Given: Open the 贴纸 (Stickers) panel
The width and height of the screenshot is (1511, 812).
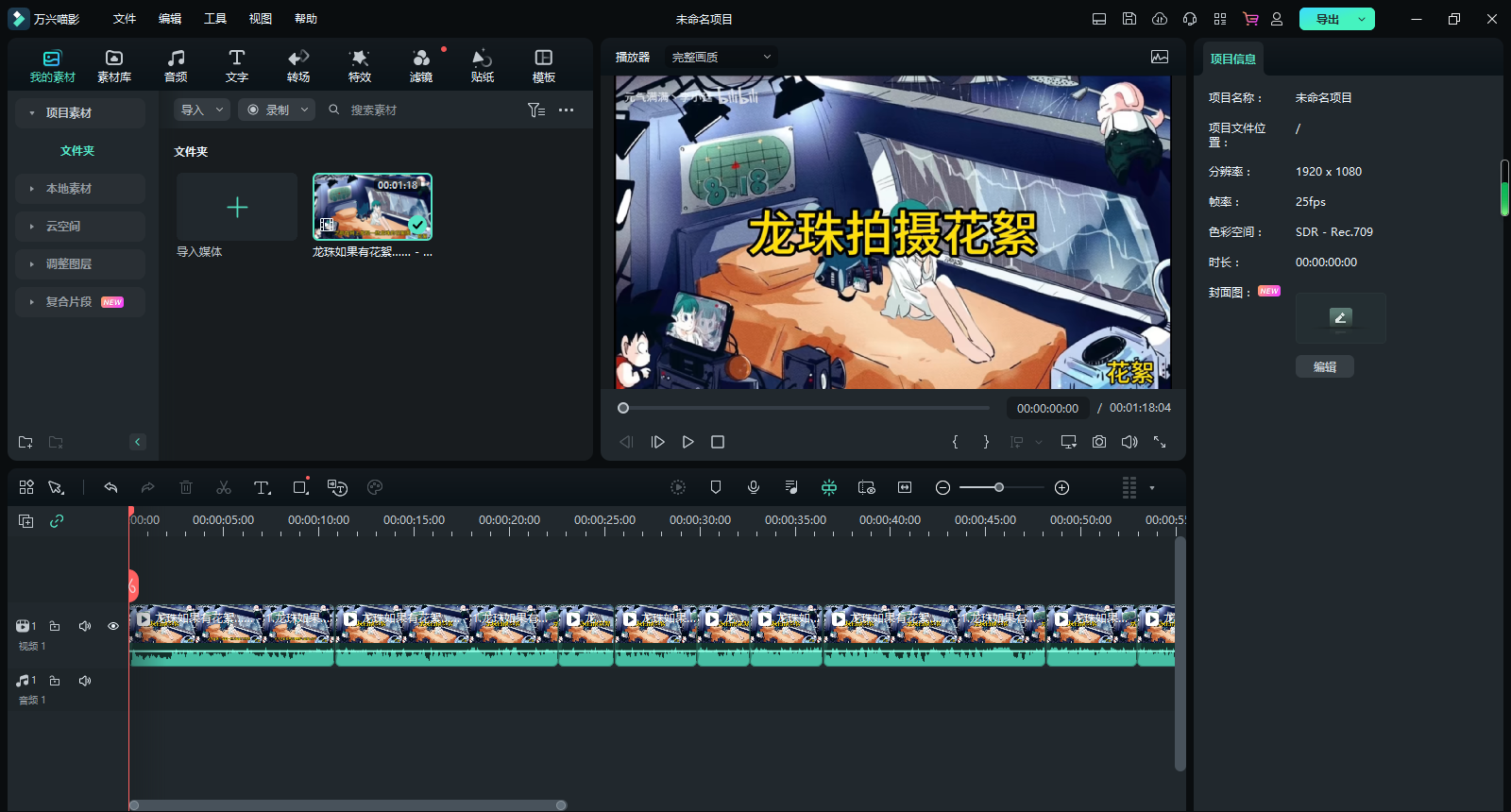Looking at the screenshot, I should tap(482, 65).
